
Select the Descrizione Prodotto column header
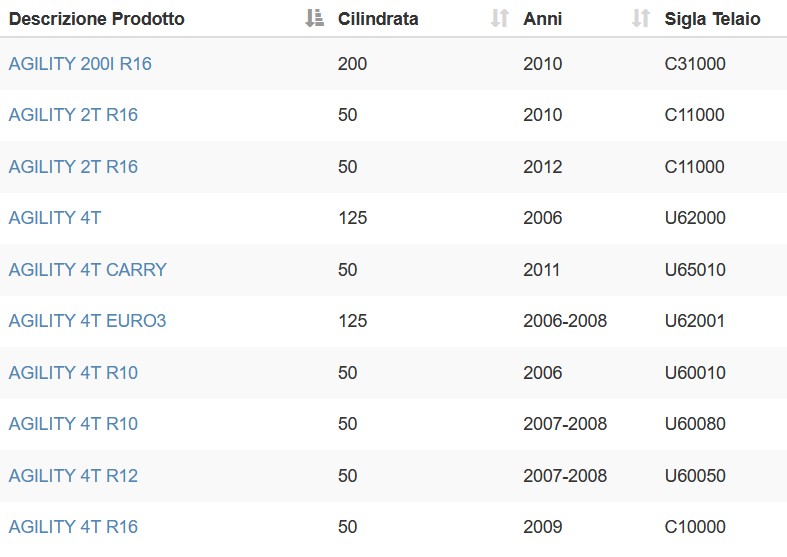point(97,19)
